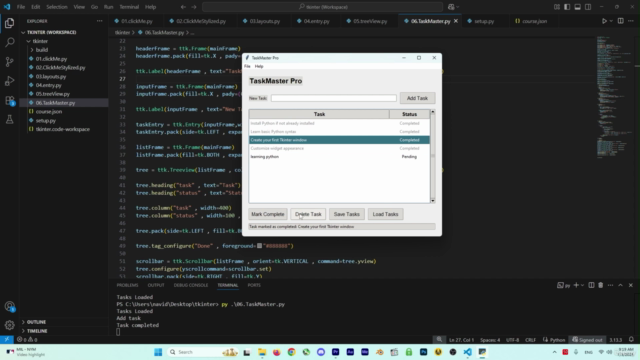
Task: Maximize the panel with the chevron up
Action: pyautogui.click(x=620, y=285)
